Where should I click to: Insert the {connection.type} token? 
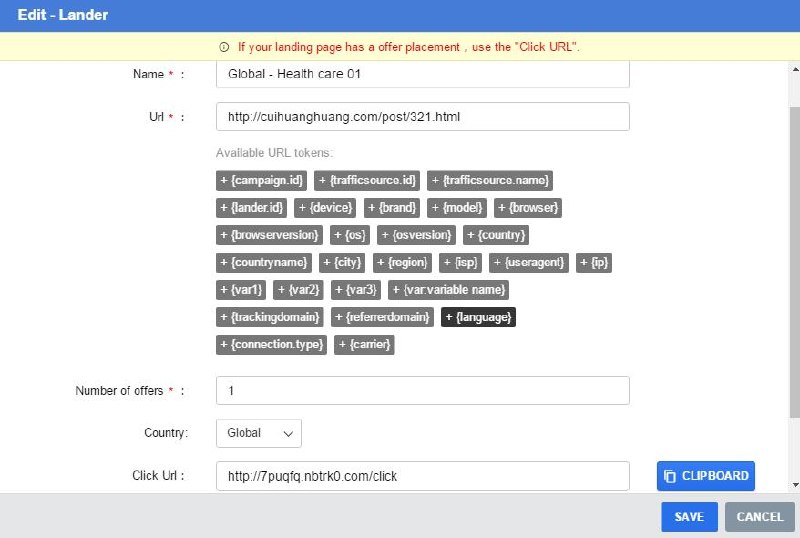(x=272, y=344)
